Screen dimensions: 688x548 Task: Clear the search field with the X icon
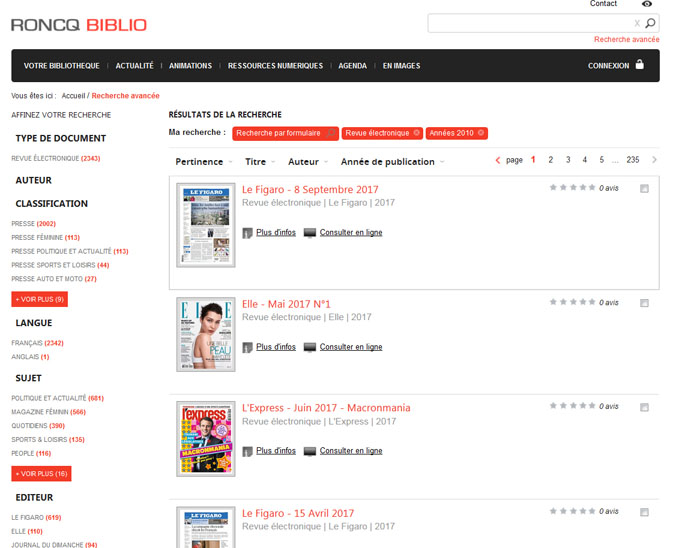pyautogui.click(x=637, y=23)
